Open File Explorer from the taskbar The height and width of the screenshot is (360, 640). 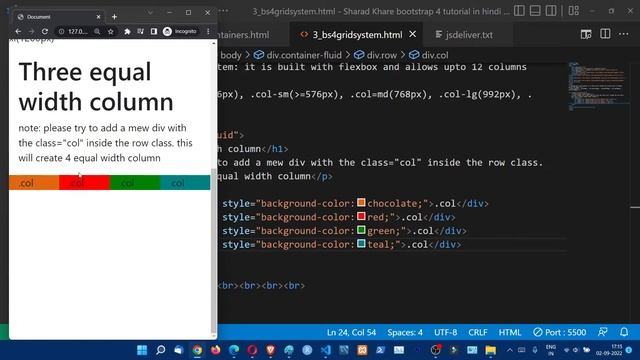[x=491, y=350]
